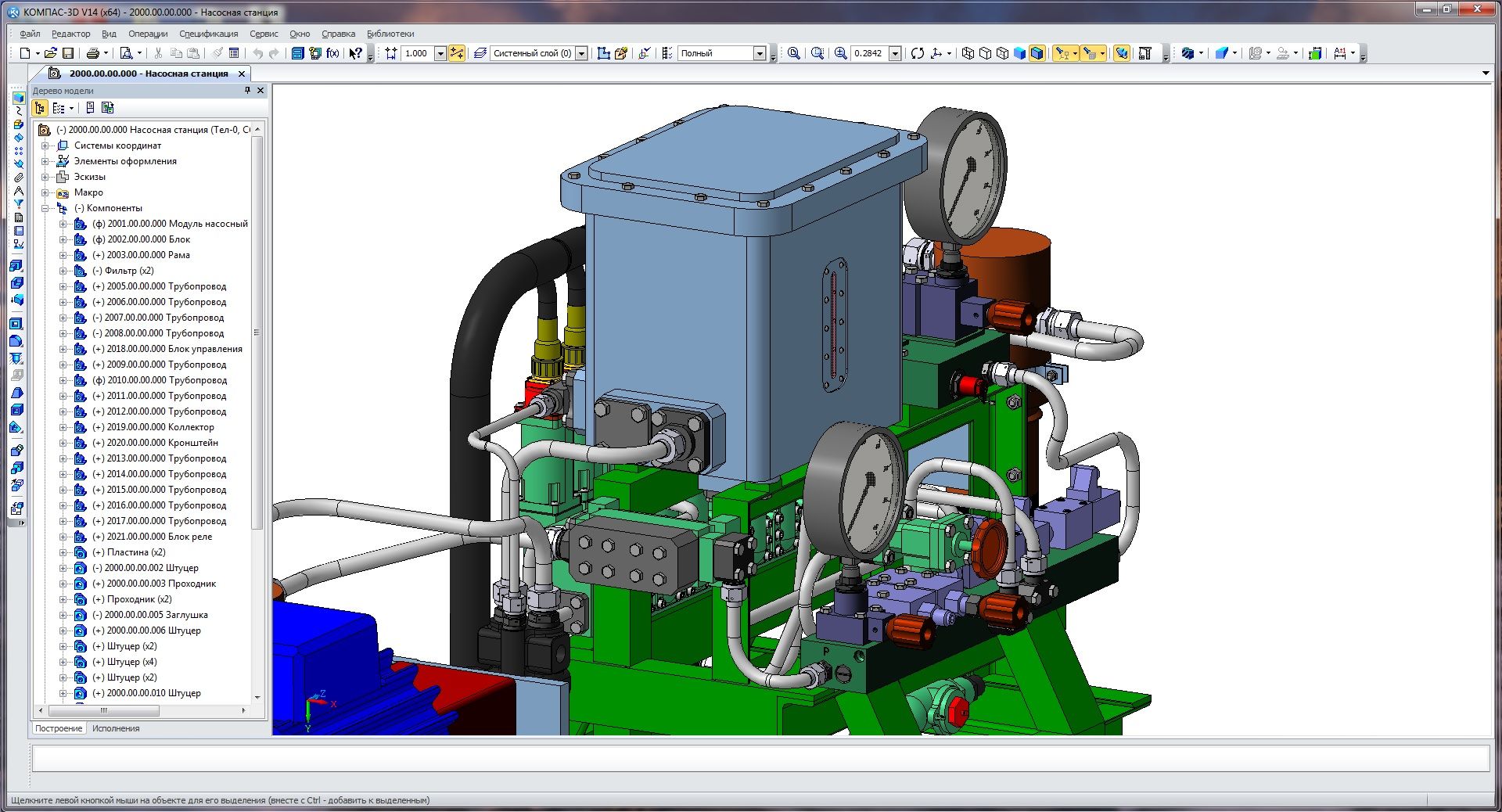Select 2019.00.00.000 Коллектор in model tree
Viewport: 1502px width, 812px height.
[160, 427]
